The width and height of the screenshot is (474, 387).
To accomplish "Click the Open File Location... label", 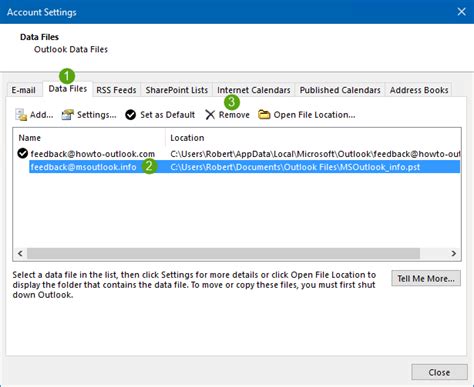I will pyautogui.click(x=314, y=115).
